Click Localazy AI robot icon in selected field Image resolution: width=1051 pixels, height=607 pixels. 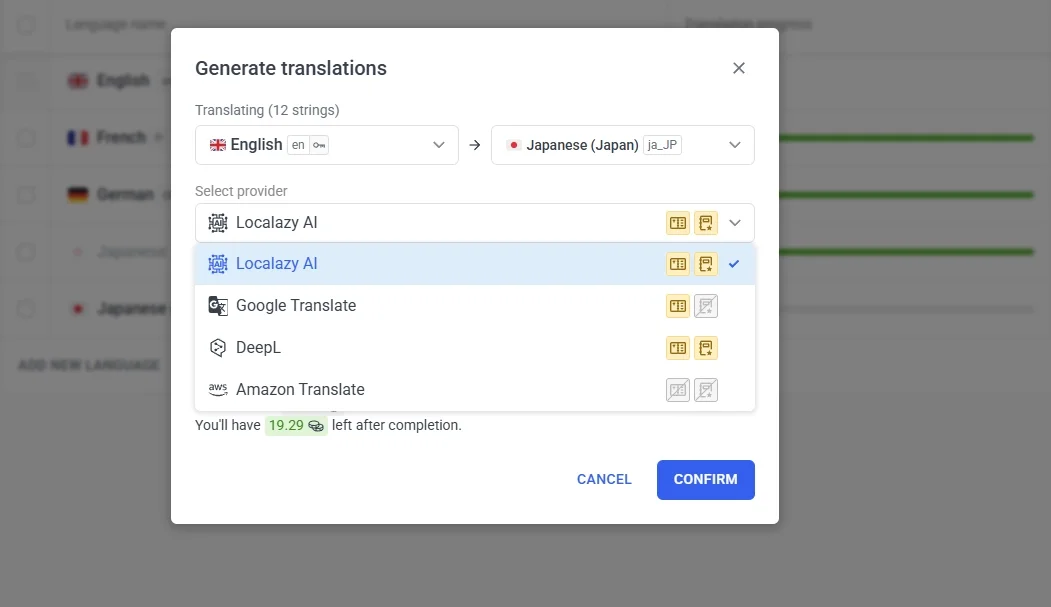218,222
